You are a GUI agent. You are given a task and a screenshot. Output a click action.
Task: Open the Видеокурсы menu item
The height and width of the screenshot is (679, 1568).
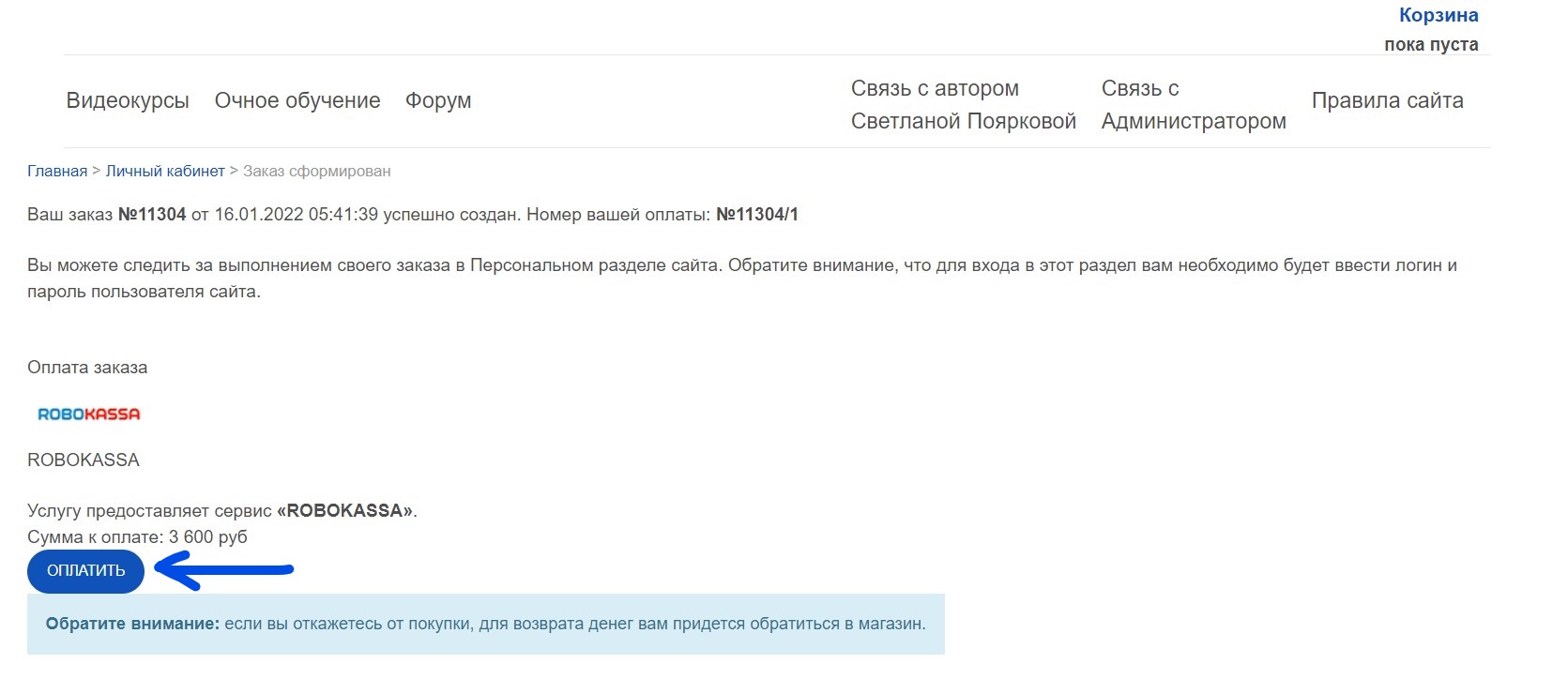(x=128, y=100)
